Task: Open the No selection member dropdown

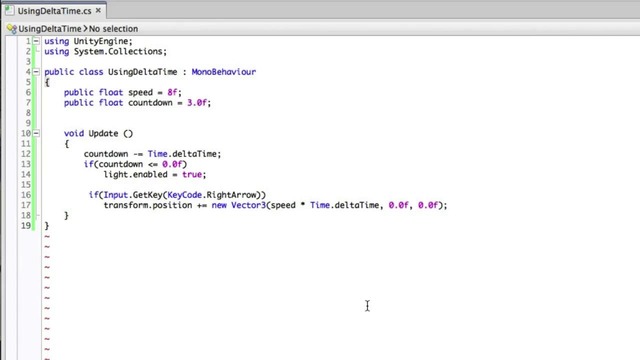Action: pos(113,29)
